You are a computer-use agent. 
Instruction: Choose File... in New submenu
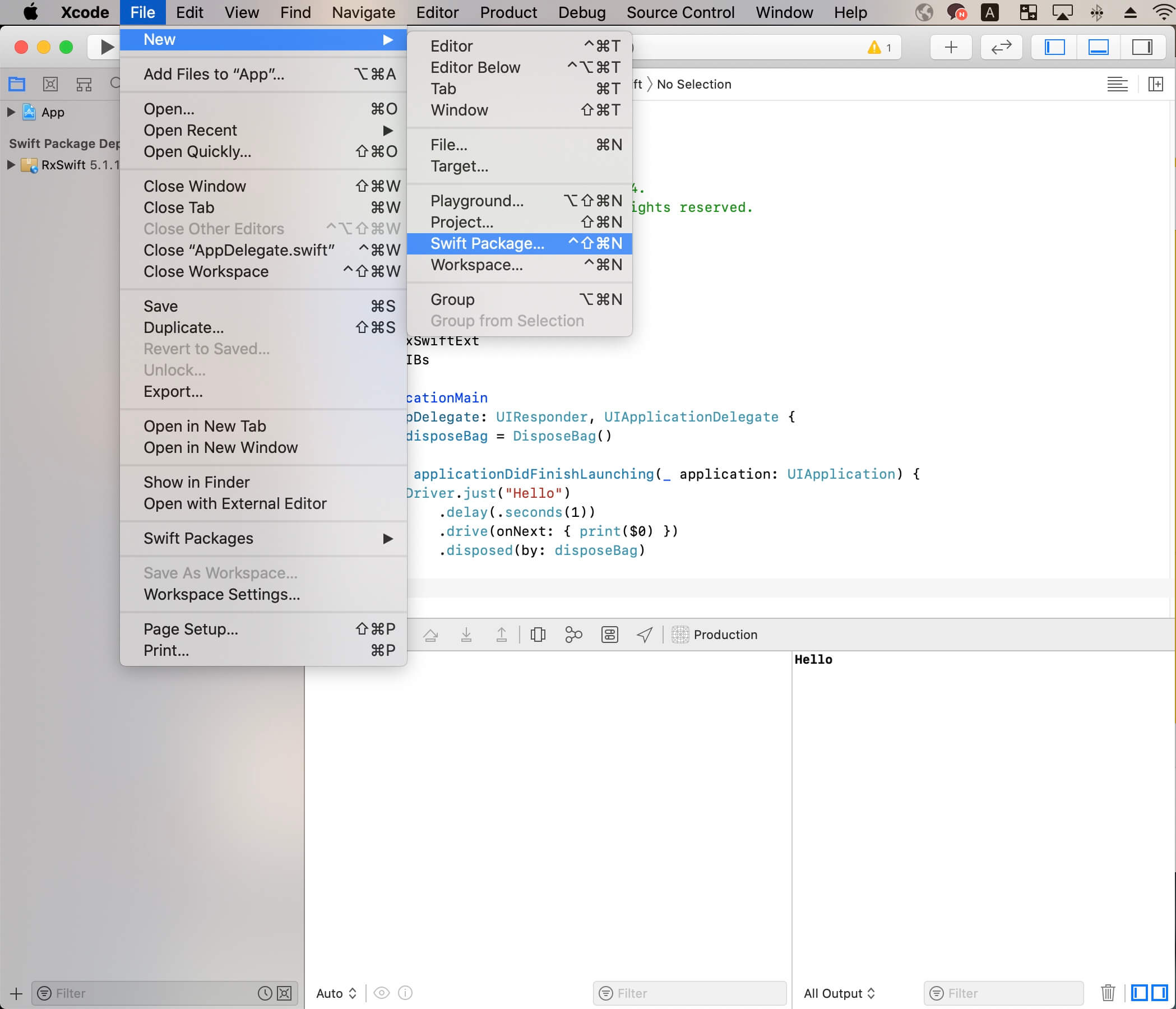(x=519, y=145)
